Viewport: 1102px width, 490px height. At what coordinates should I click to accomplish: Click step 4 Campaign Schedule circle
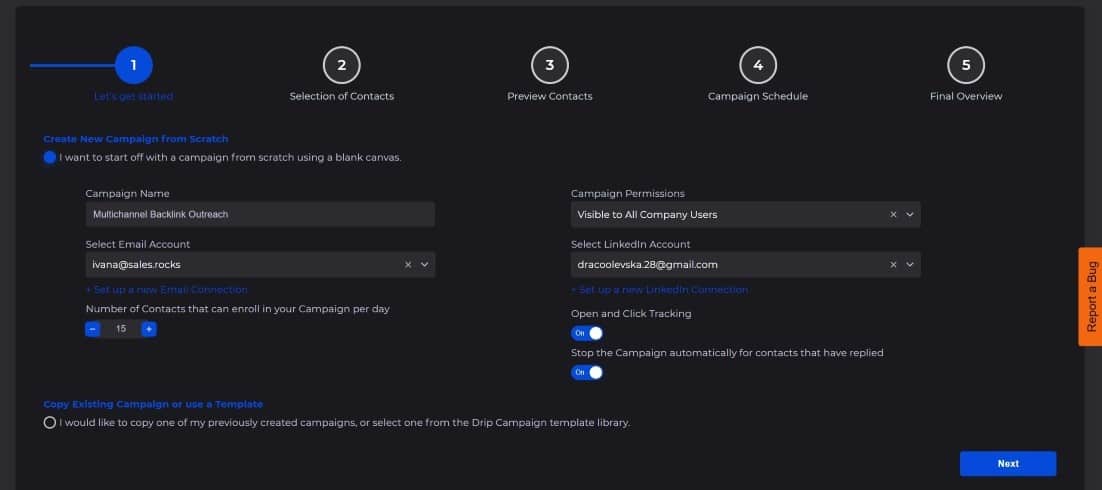757,66
